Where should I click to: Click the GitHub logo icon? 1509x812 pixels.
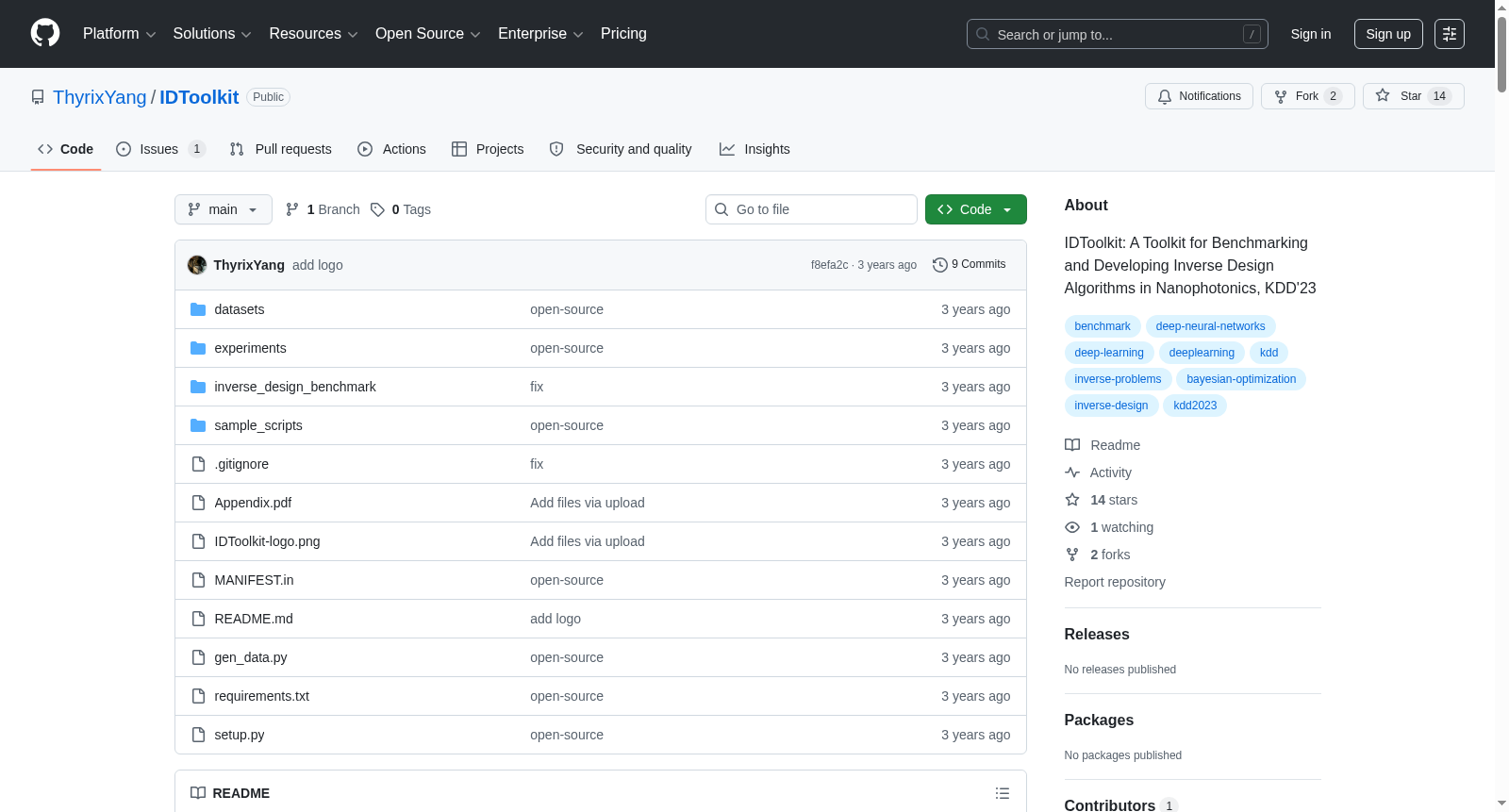(x=45, y=34)
